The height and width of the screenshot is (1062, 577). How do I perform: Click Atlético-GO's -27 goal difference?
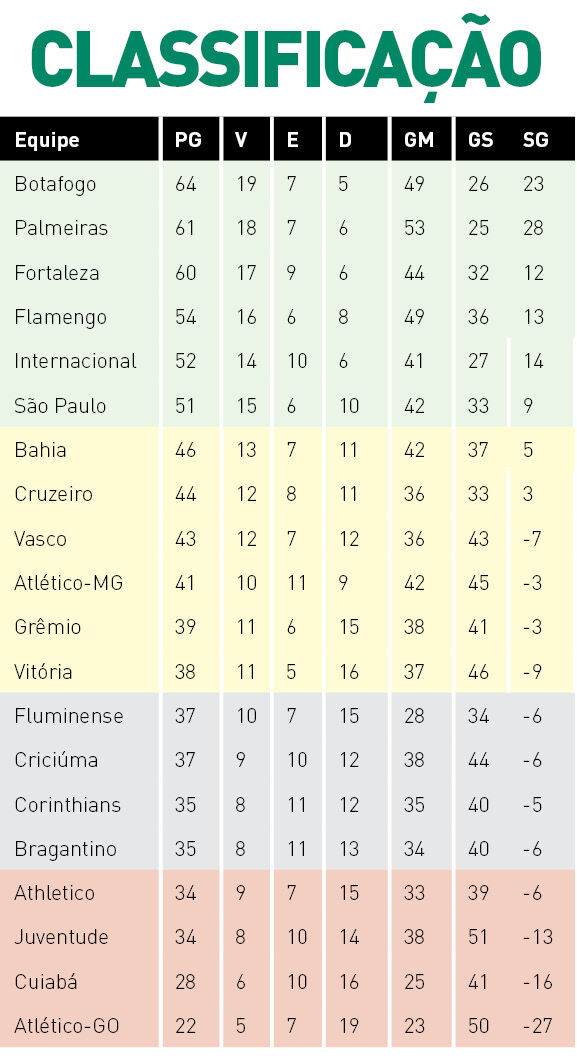538,1025
